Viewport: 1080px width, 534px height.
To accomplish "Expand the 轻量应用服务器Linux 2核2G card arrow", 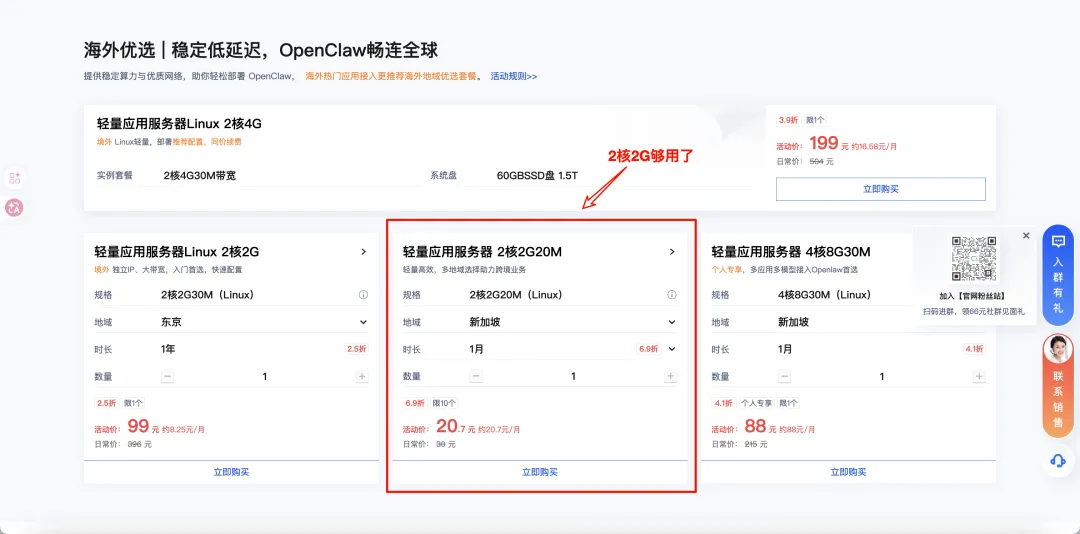I will pyautogui.click(x=364, y=252).
